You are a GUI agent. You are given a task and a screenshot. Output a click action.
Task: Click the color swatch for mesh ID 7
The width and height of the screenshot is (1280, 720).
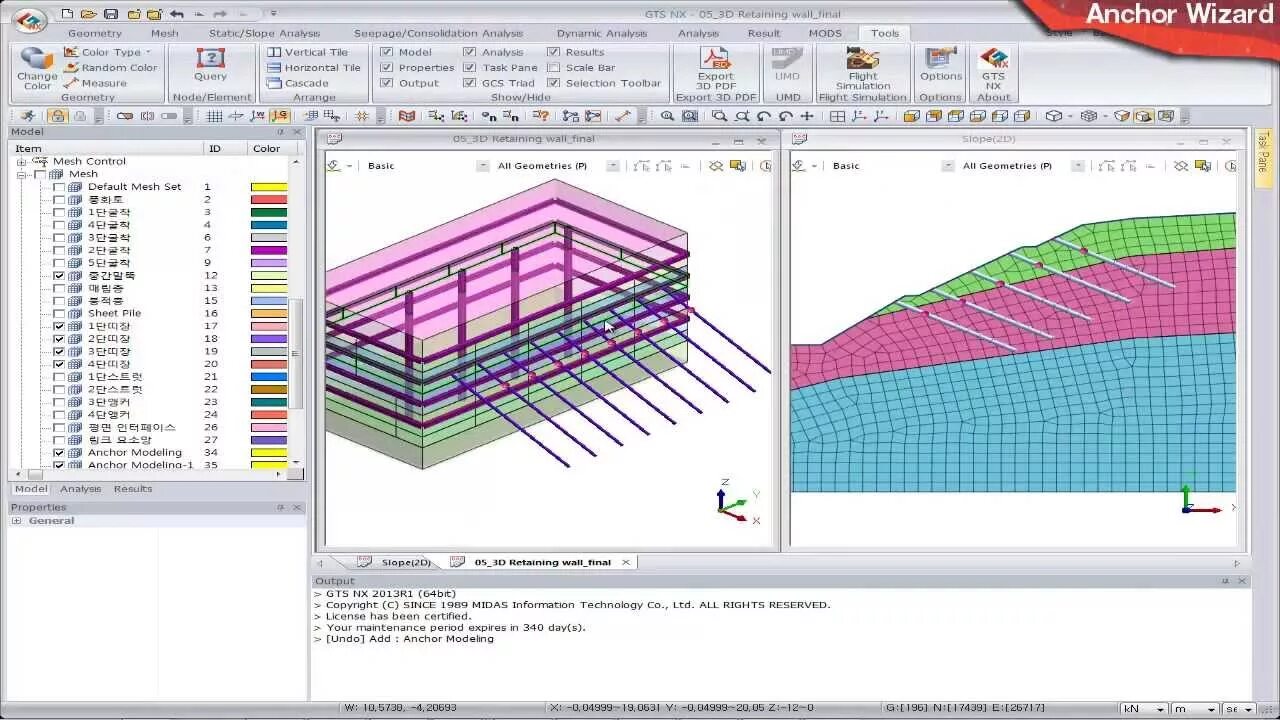pos(269,250)
